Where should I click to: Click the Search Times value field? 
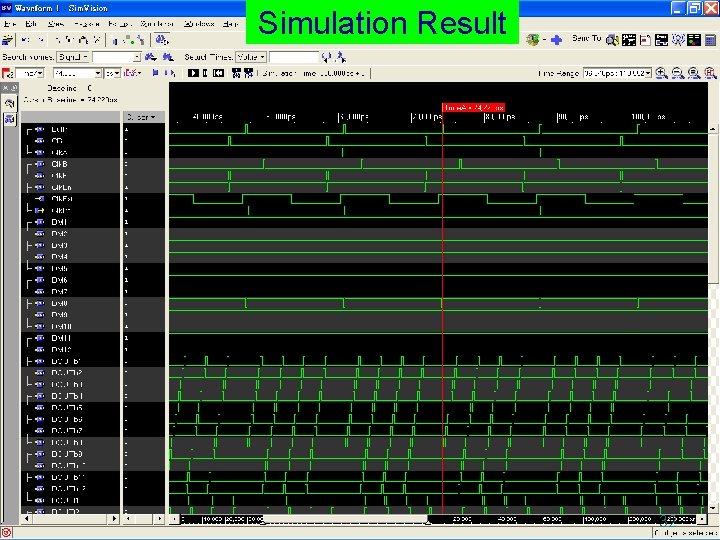coord(294,57)
